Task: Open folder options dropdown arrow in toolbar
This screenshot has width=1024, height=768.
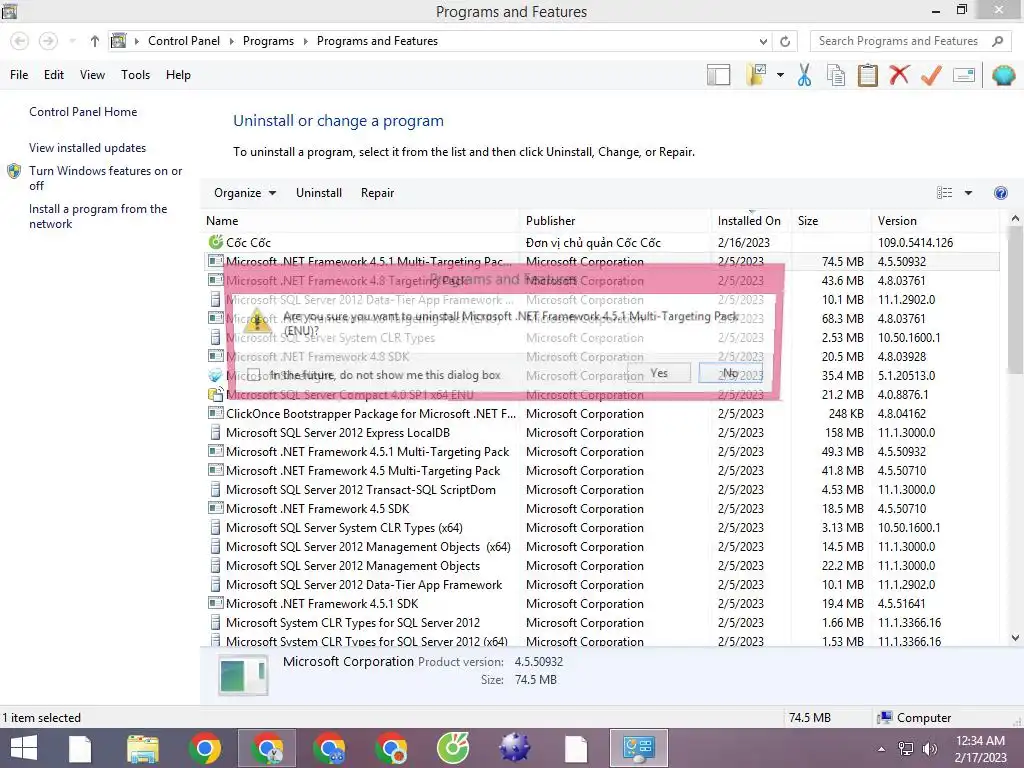Action: pos(780,75)
